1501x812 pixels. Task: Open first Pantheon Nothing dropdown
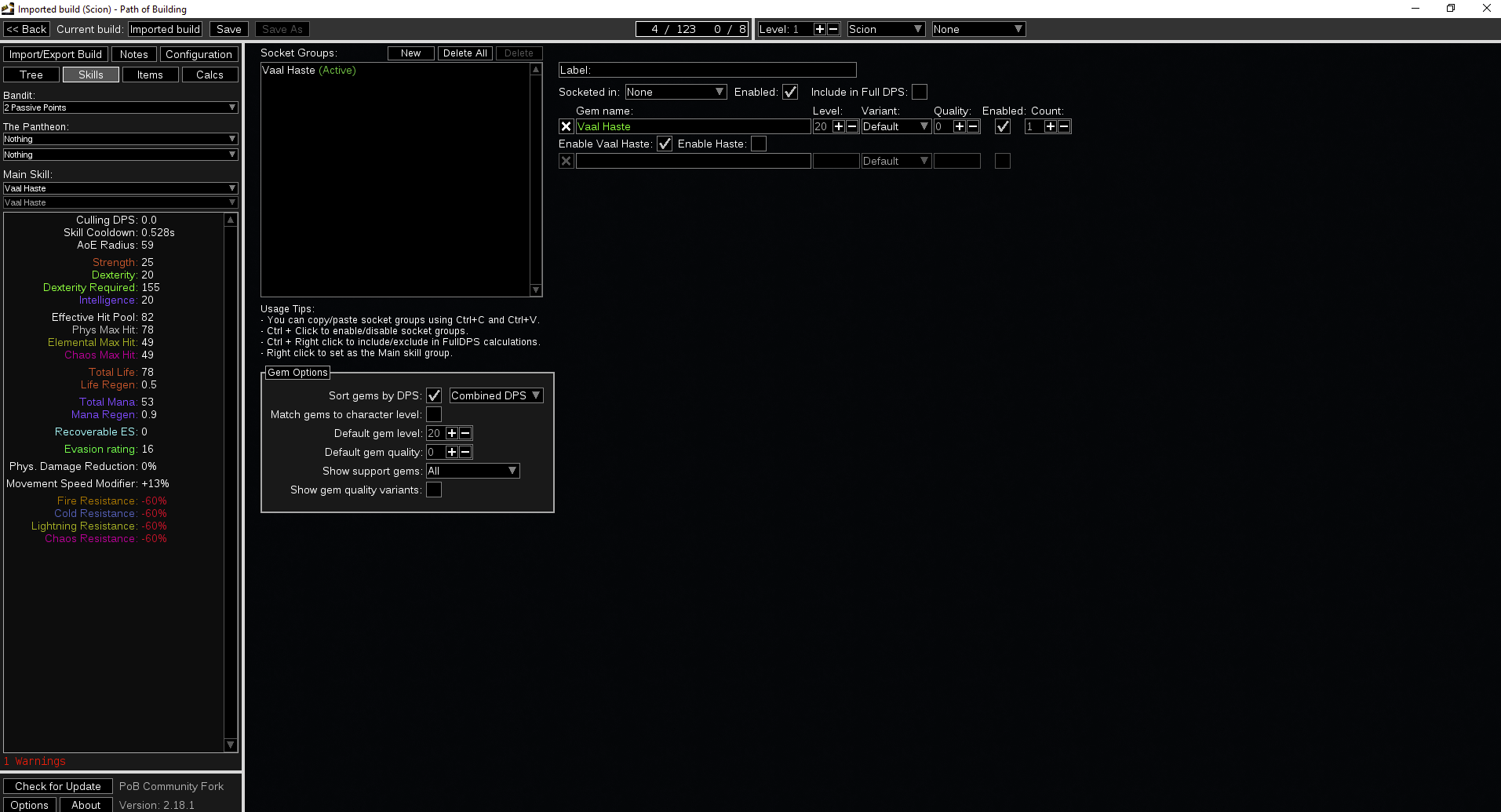[x=120, y=139]
